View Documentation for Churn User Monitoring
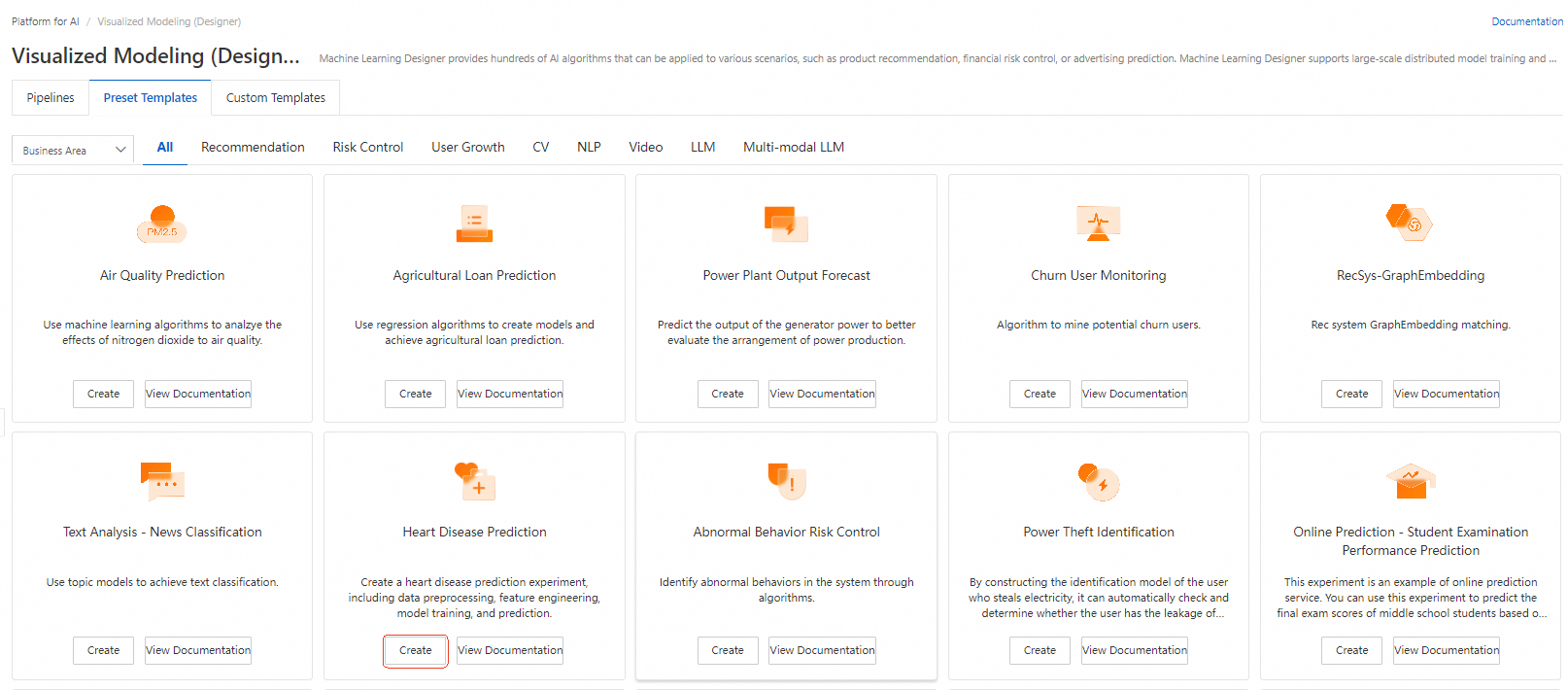Screen dimensions: 1568x690 pyautogui.click(x=1135, y=394)
